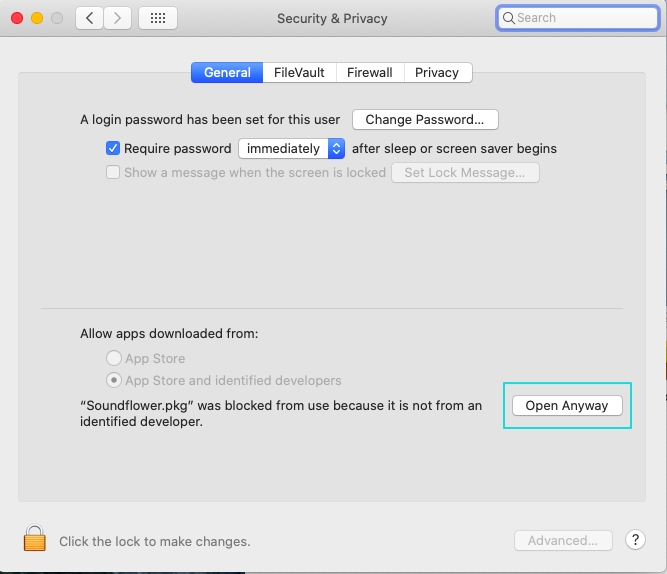Enable Show a message when locked checkbox

113,172
